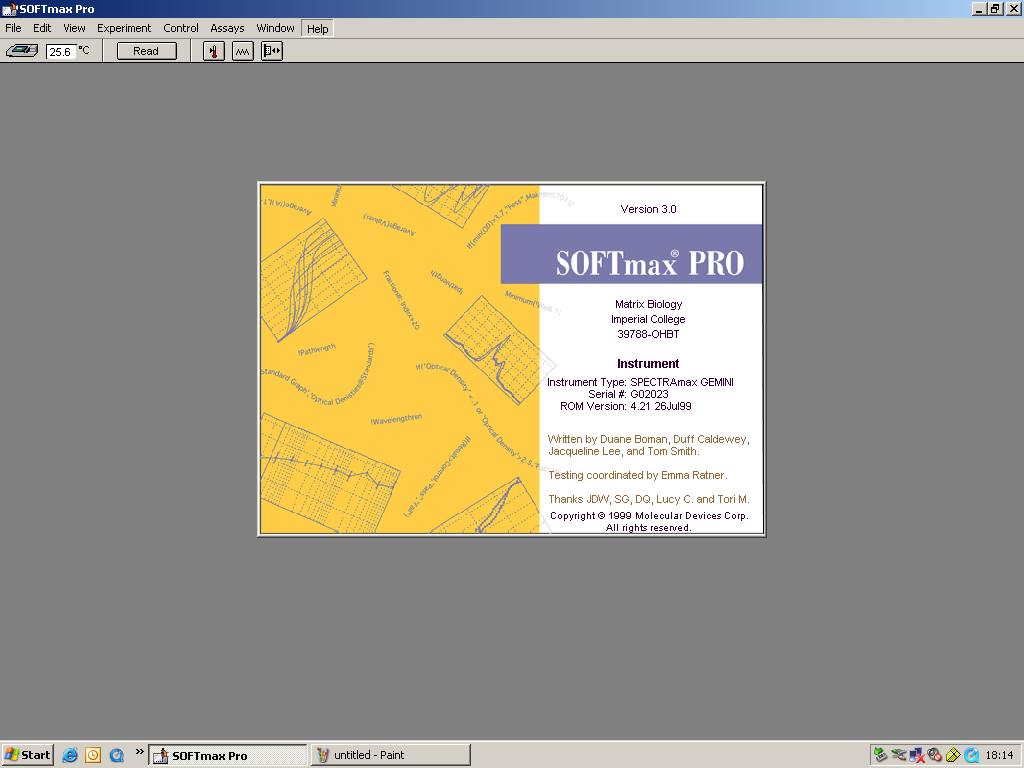
Task: Click the taskbar clock showing 18:14
Action: tap(999, 755)
